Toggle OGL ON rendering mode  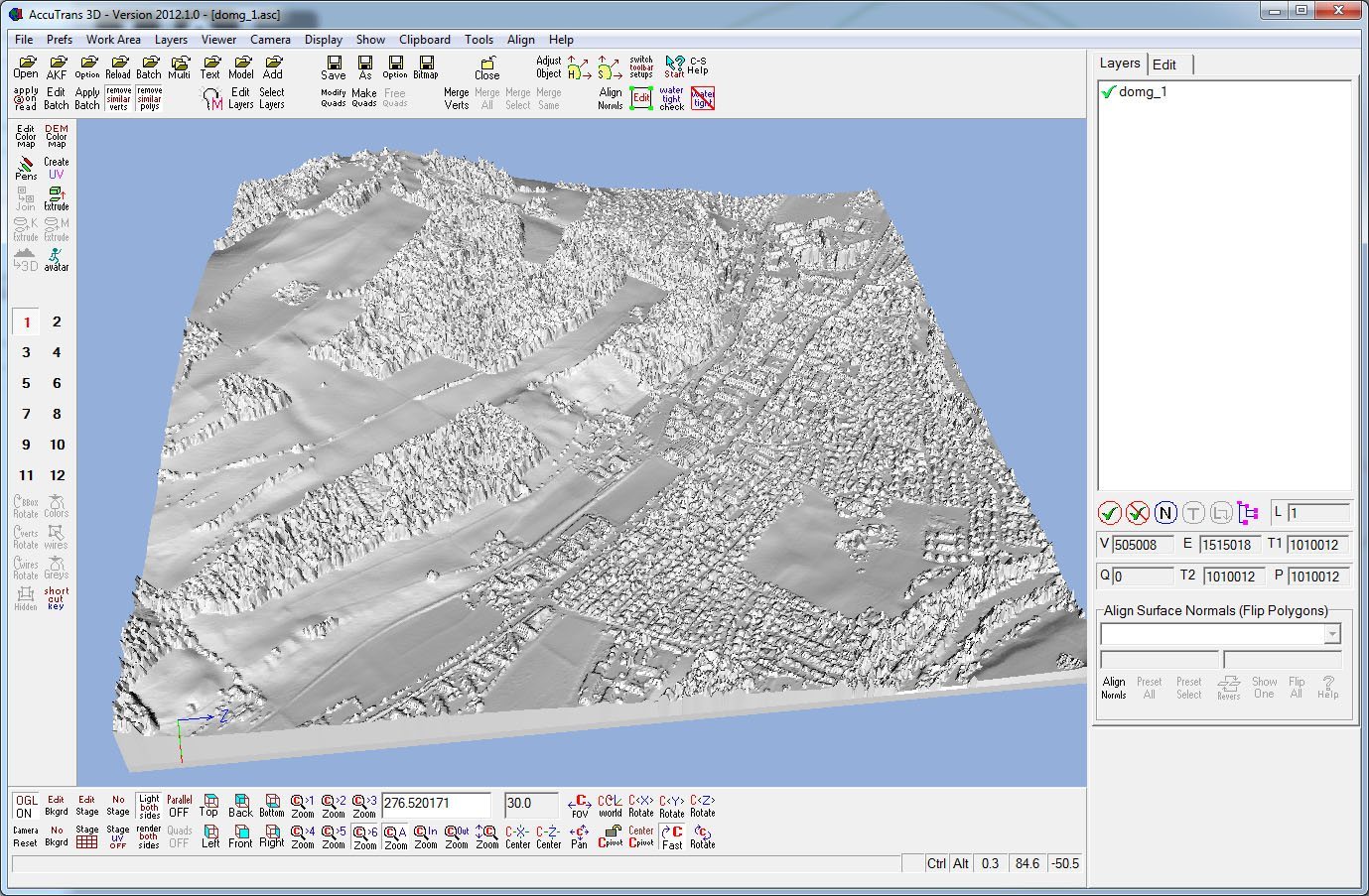pyautogui.click(x=26, y=806)
